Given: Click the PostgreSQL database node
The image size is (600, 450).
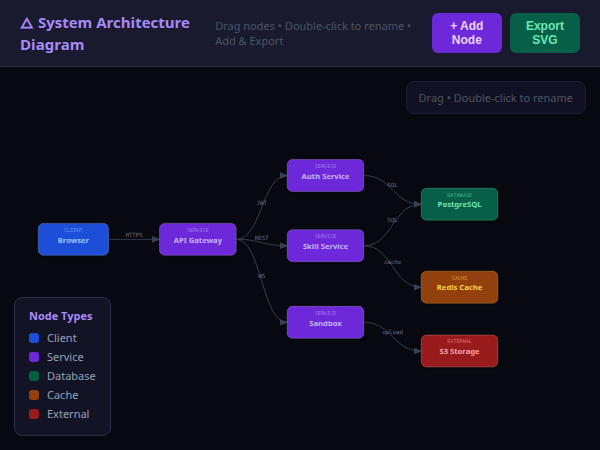Looking at the screenshot, I should click(459, 204).
